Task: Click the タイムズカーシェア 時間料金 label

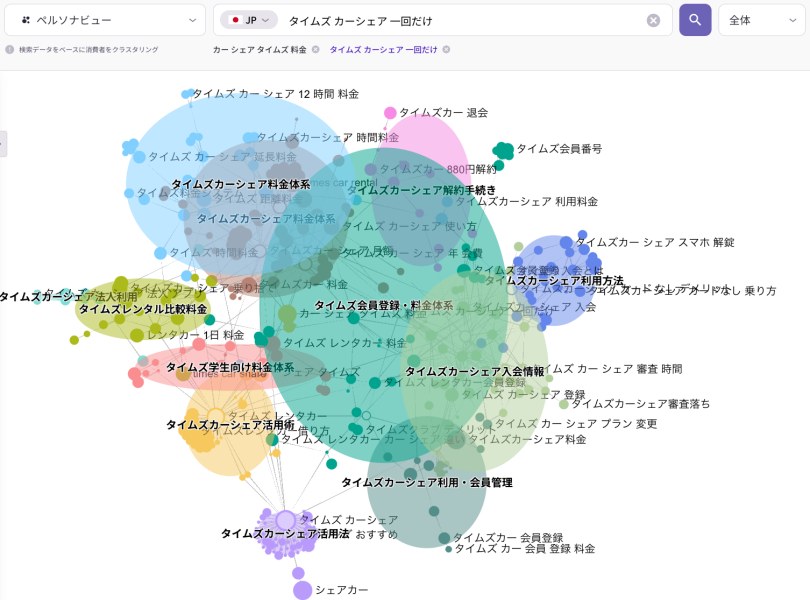Action: [328, 137]
